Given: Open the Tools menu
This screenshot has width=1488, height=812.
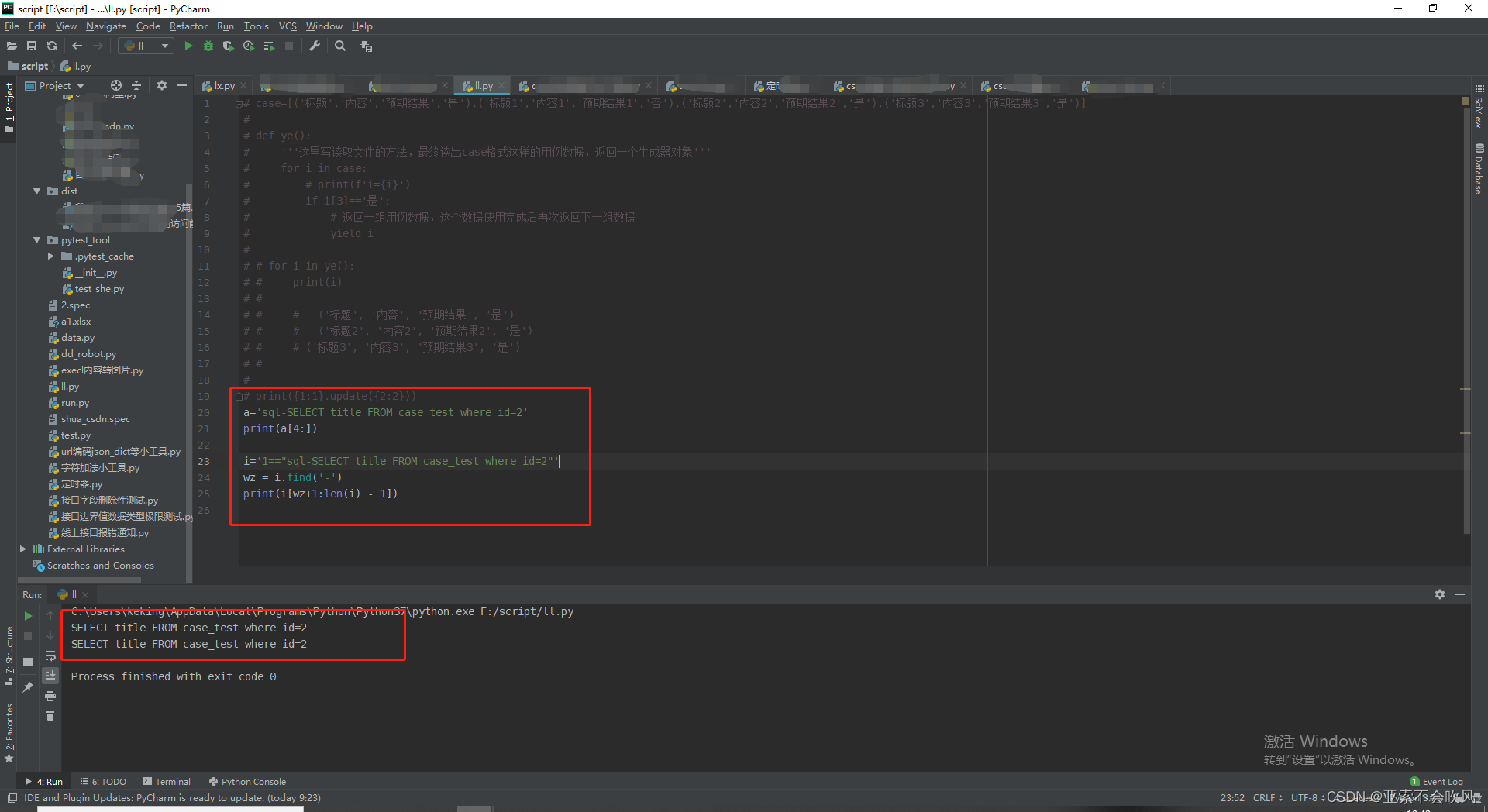Looking at the screenshot, I should click(x=257, y=26).
